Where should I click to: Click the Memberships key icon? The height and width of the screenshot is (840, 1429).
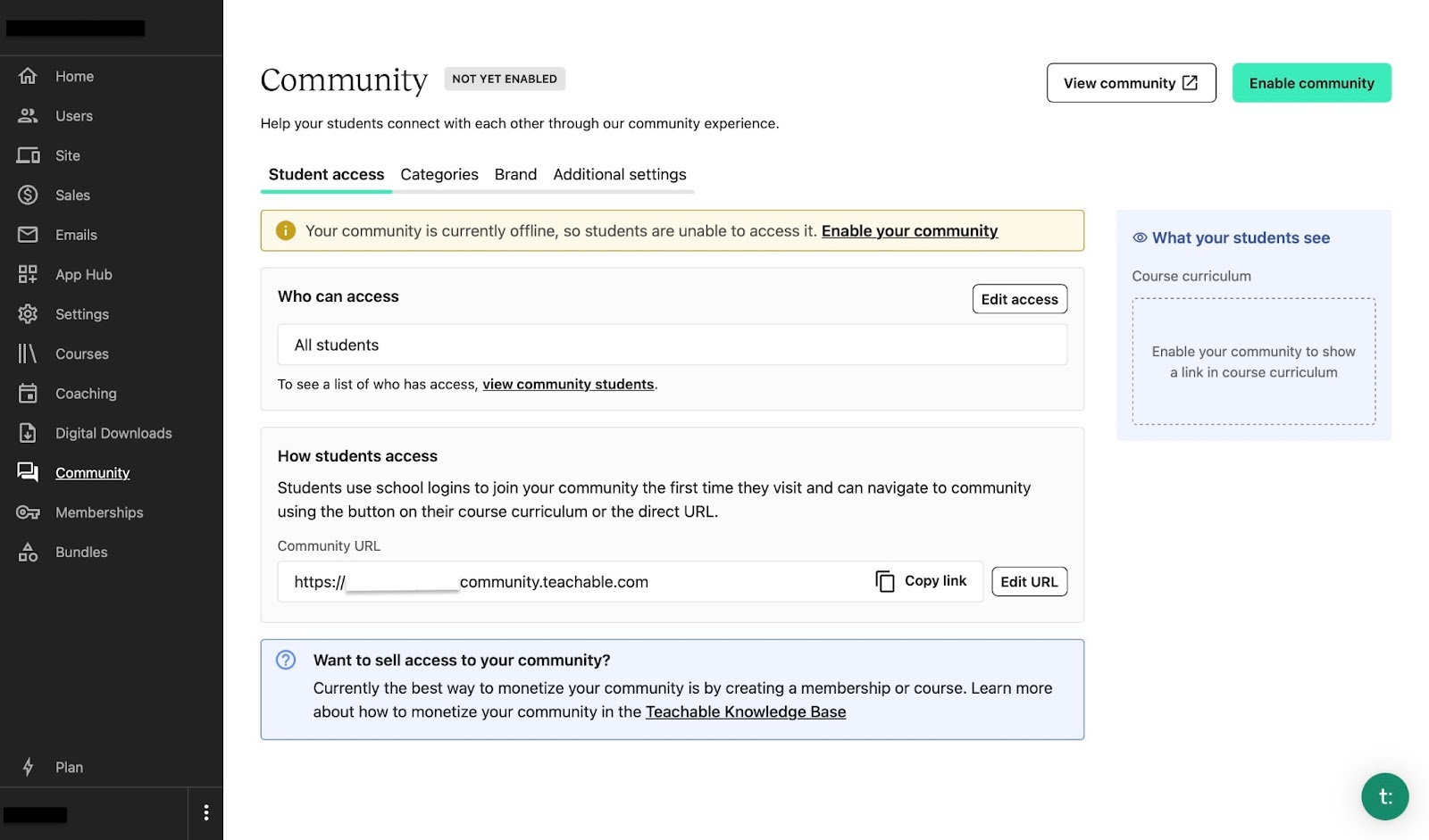tap(28, 512)
